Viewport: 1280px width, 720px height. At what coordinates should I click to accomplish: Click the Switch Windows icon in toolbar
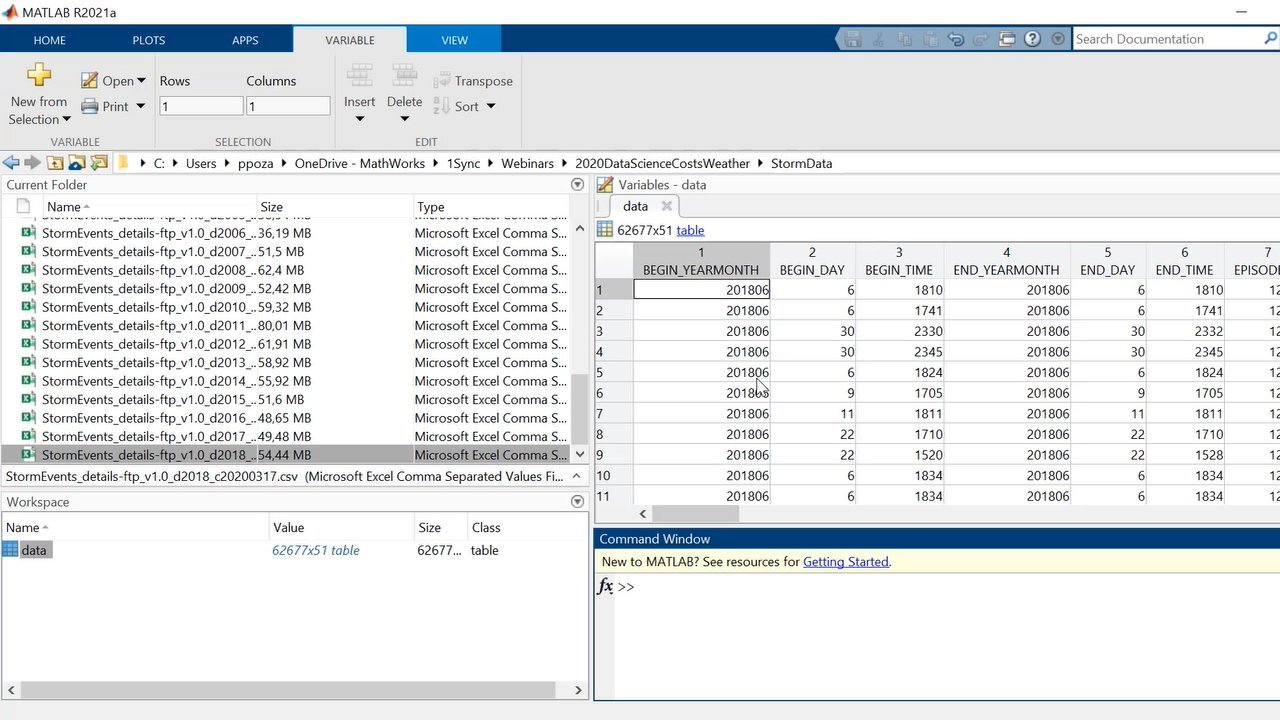pos(1007,39)
